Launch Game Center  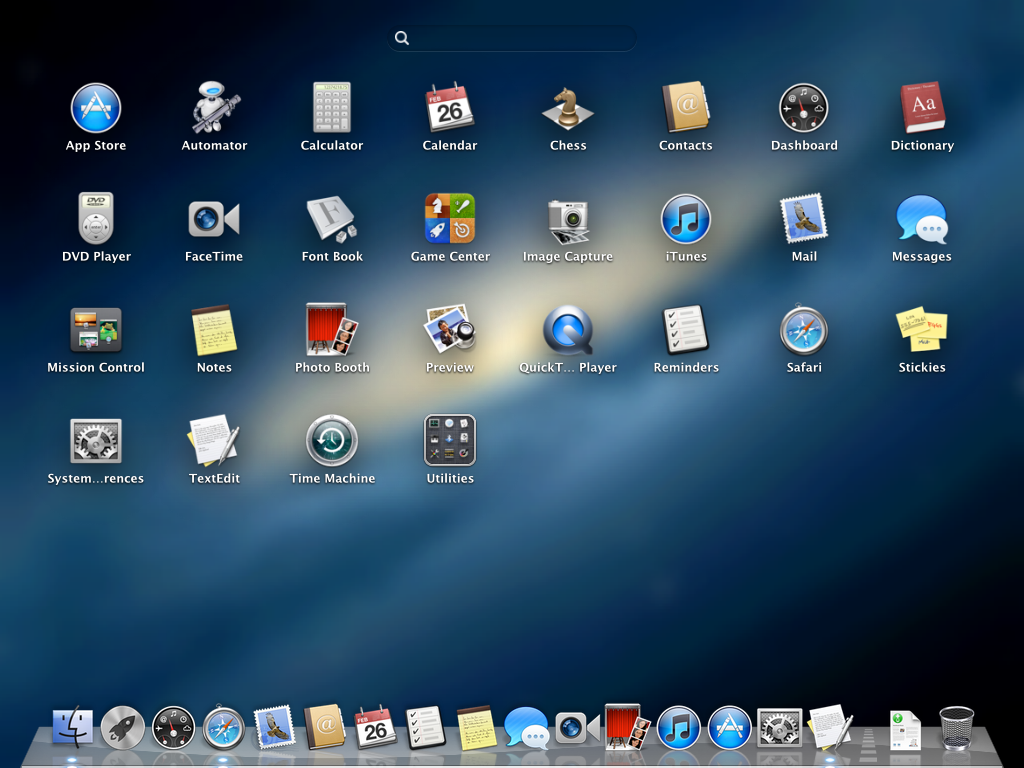tap(450, 219)
